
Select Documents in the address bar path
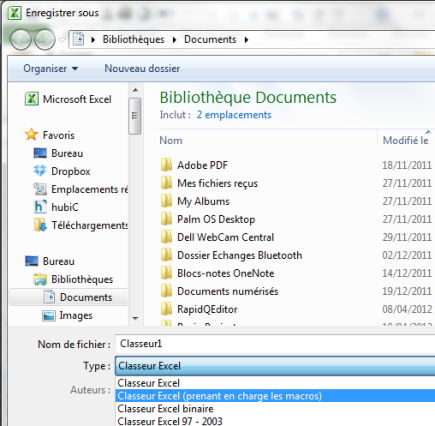210,39
